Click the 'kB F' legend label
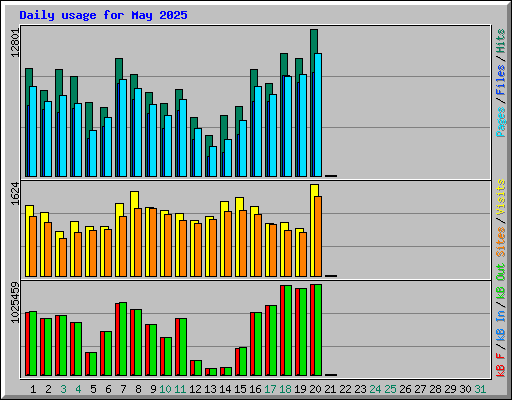The height and width of the screenshot is (400, 512). [x=501, y=365]
